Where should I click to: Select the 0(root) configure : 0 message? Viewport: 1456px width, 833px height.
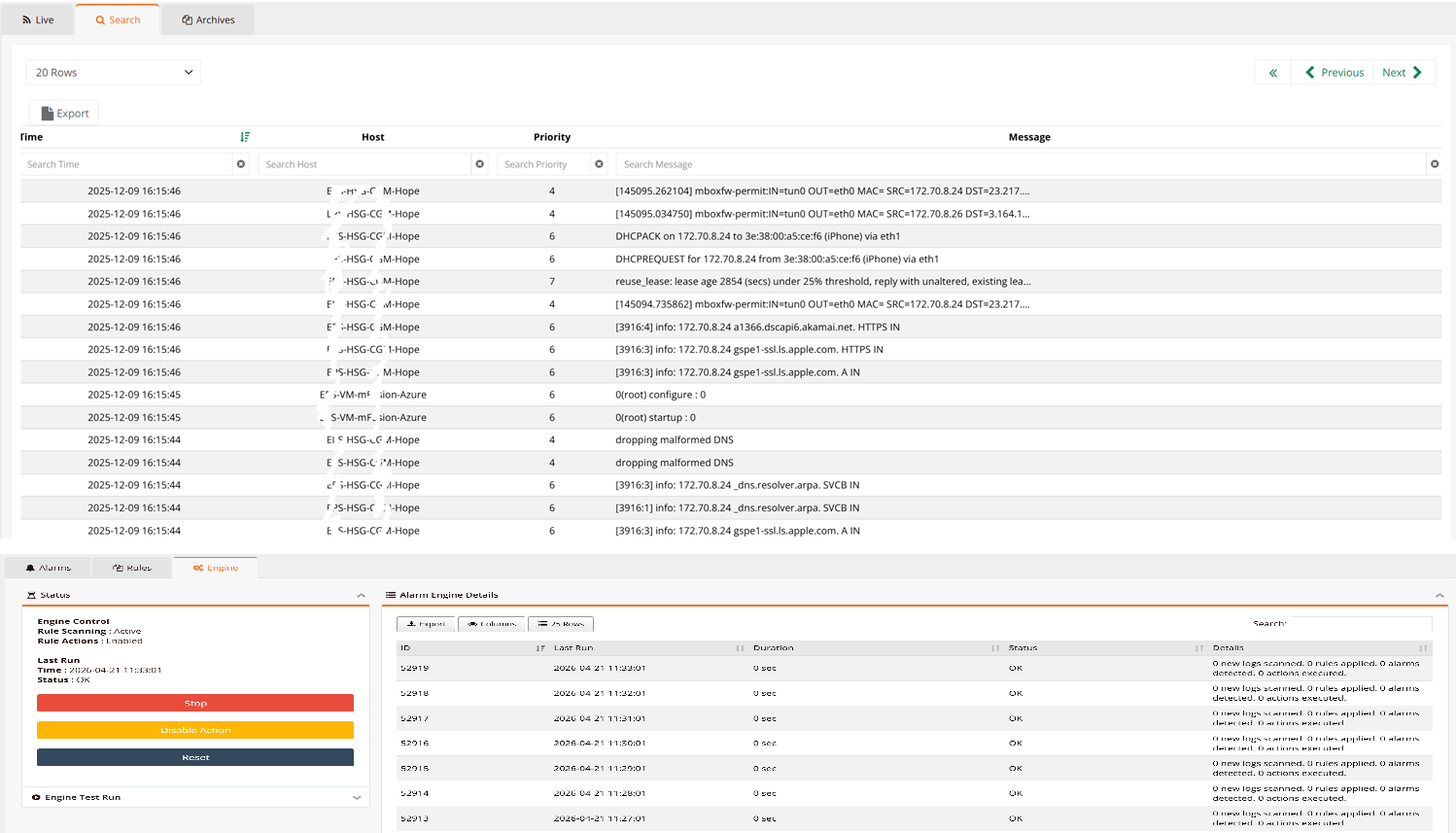(661, 395)
